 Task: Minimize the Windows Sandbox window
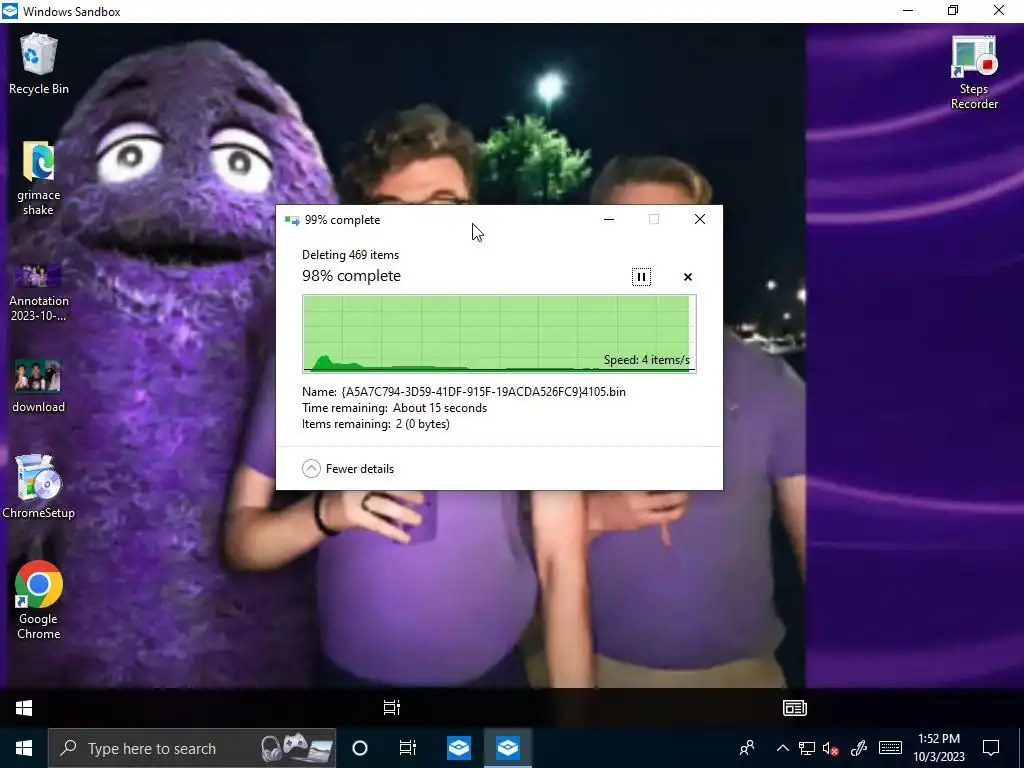[x=908, y=11]
